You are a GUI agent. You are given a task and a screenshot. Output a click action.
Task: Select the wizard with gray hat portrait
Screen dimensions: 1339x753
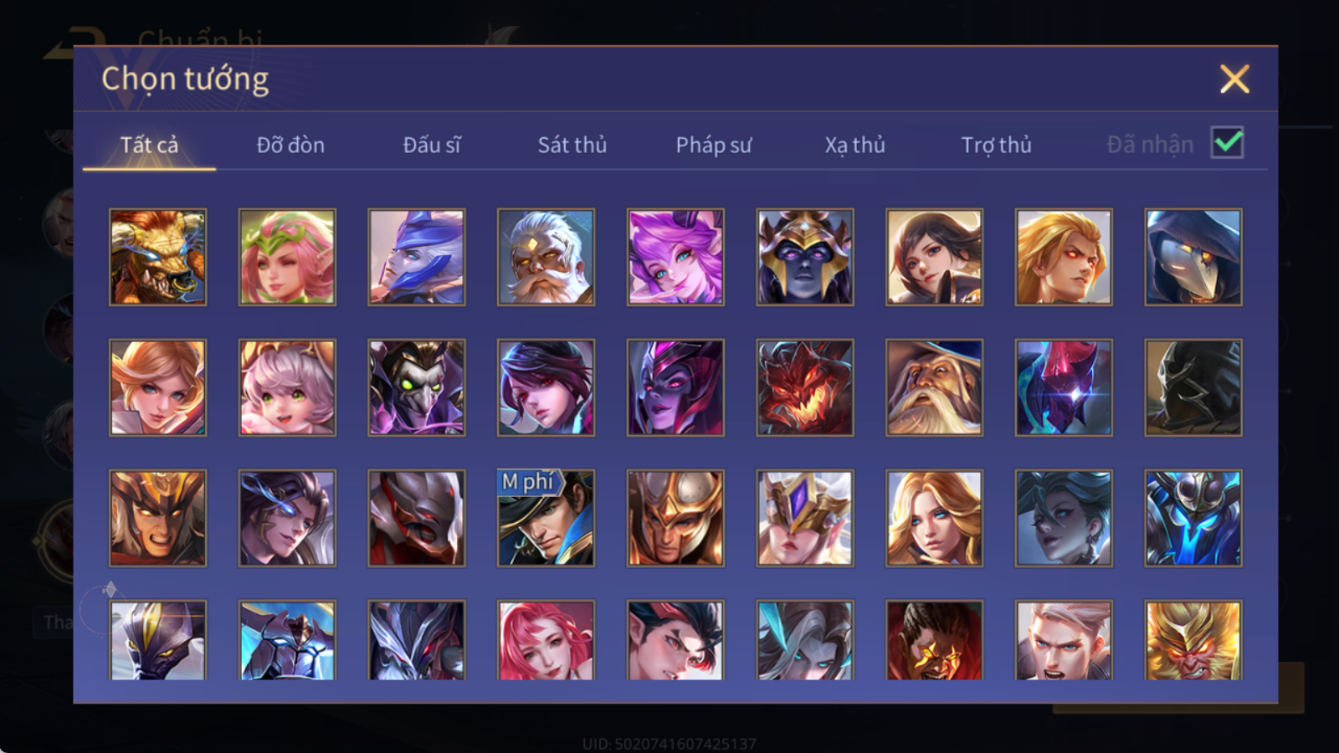[934, 388]
